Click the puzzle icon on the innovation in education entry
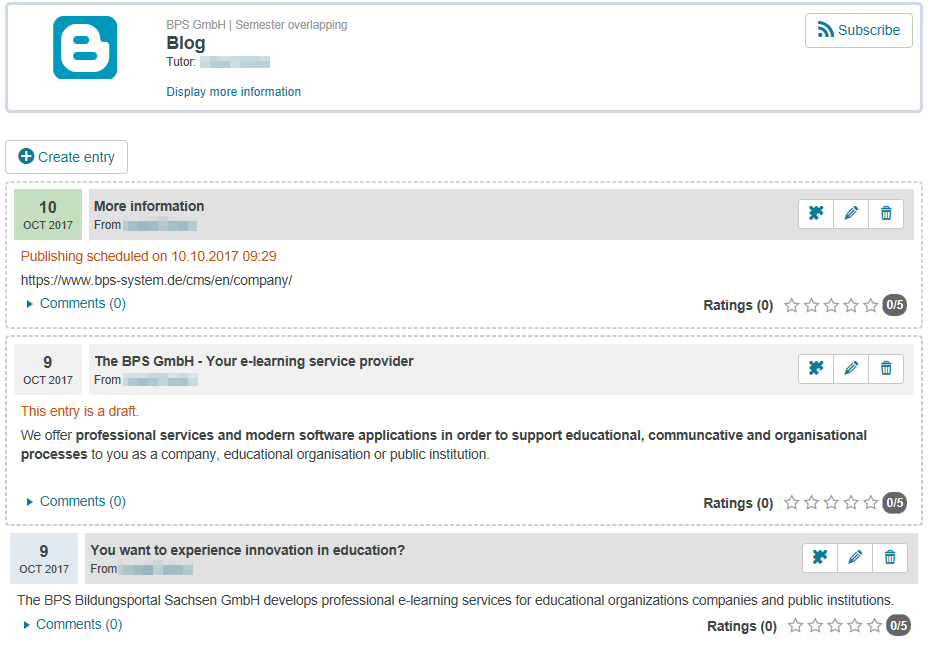Viewport: 933px width, 645px height. click(820, 558)
